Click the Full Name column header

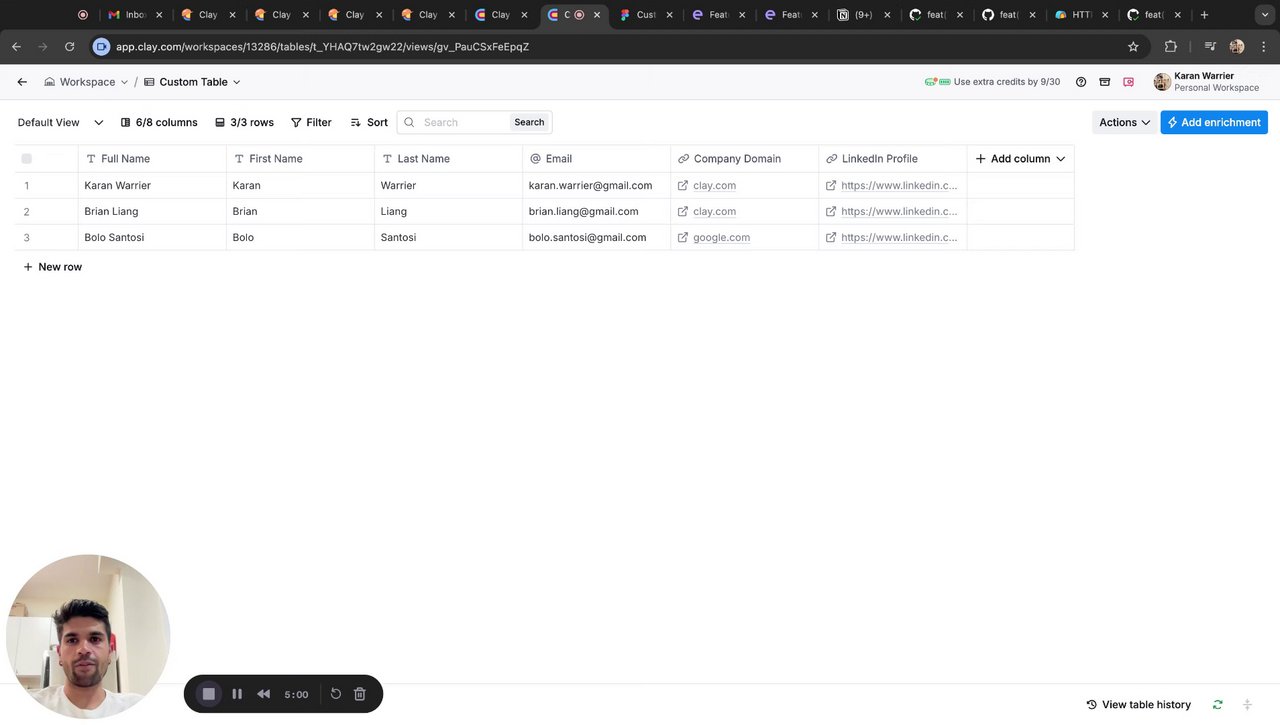click(152, 159)
